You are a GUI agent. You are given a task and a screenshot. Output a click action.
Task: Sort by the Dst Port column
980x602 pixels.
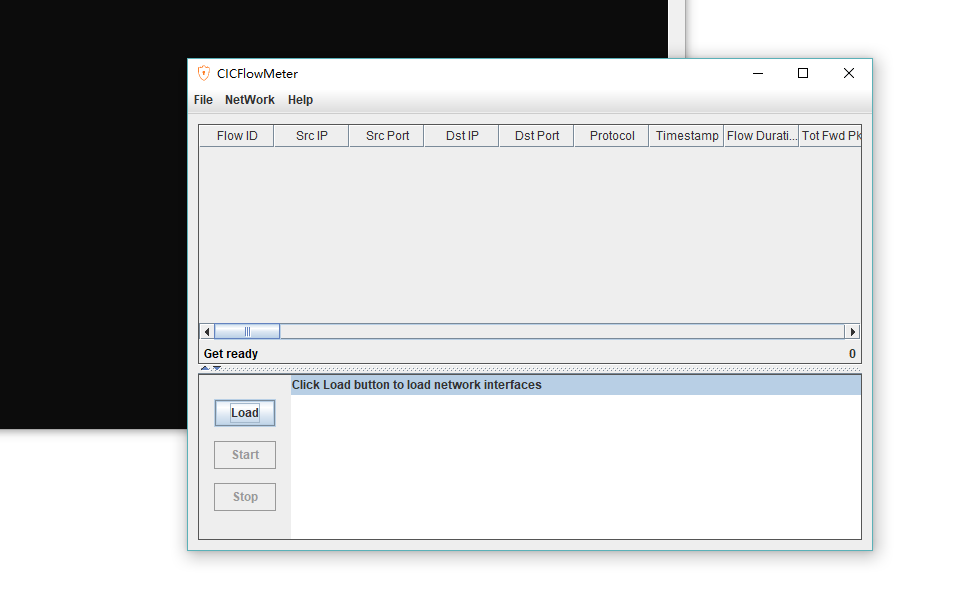(x=536, y=135)
